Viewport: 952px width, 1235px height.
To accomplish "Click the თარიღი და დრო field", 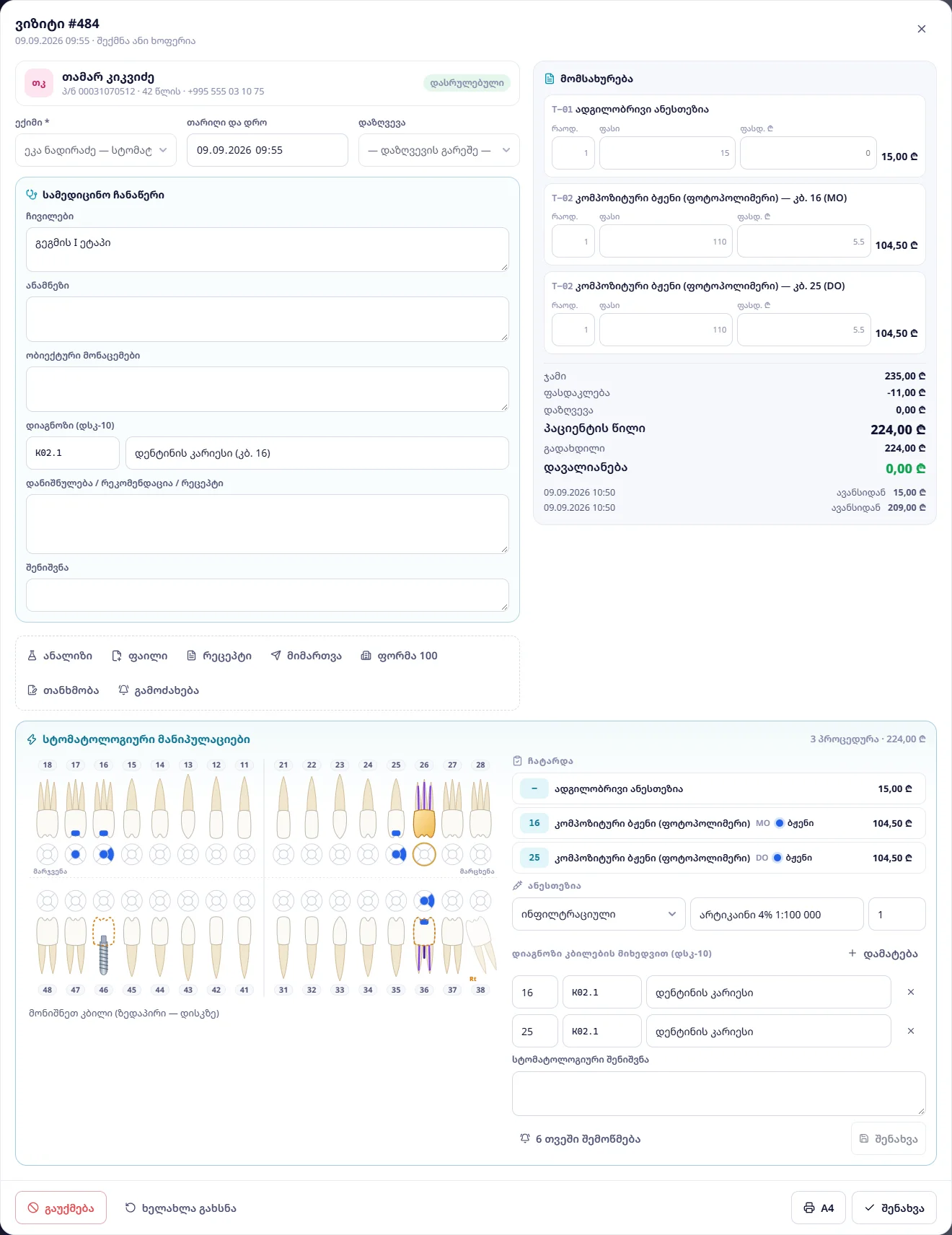I will point(268,150).
